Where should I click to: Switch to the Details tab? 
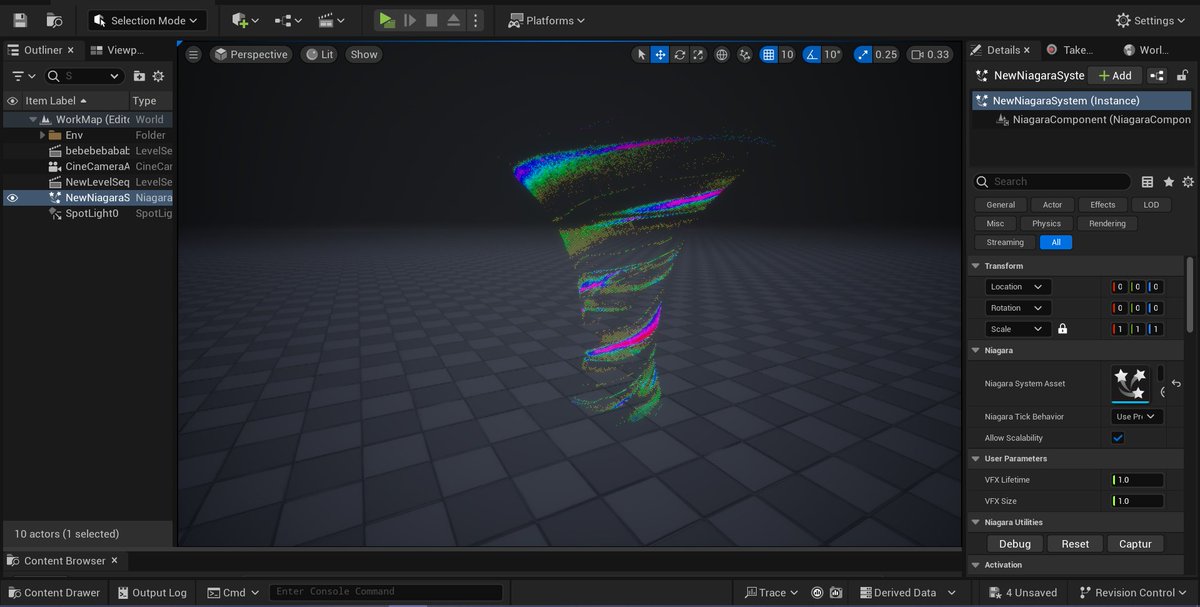click(x=1002, y=50)
